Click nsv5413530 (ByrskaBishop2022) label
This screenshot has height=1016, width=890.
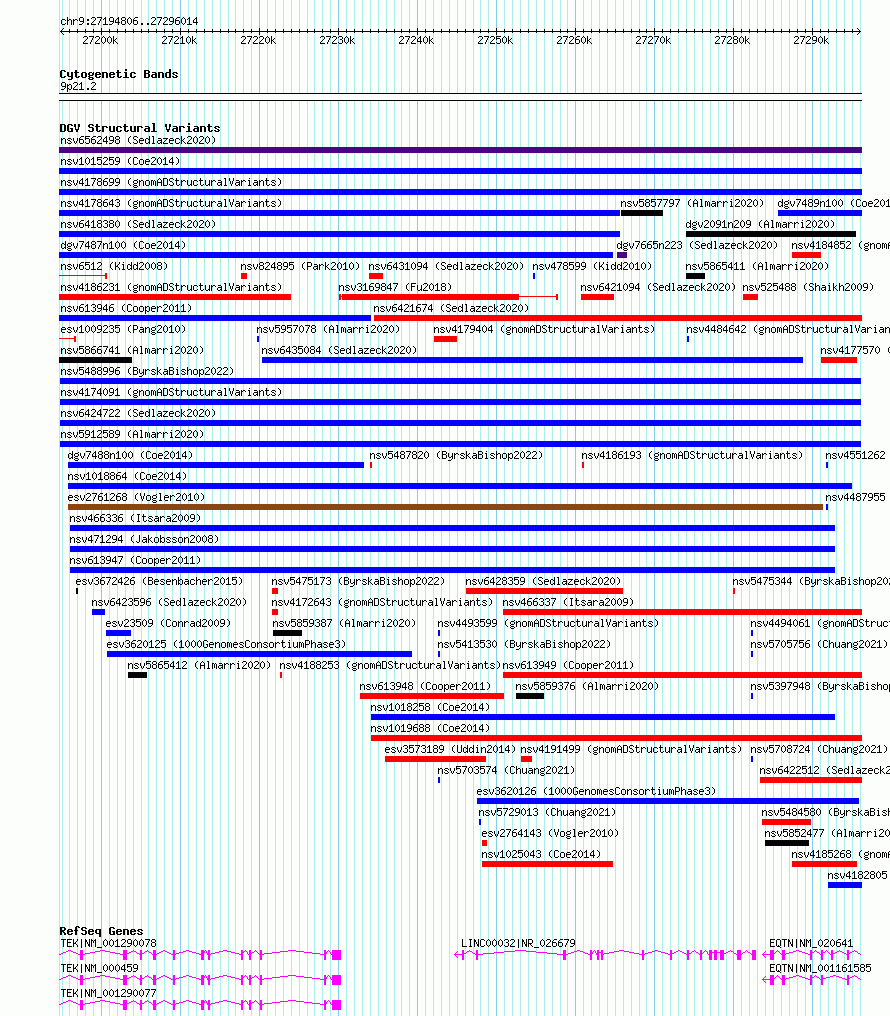(524, 645)
